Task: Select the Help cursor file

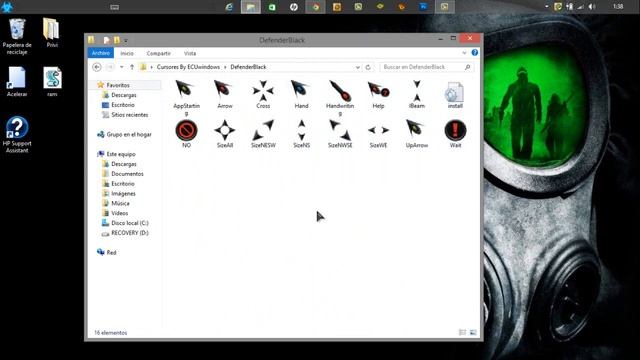Action: 378,95
